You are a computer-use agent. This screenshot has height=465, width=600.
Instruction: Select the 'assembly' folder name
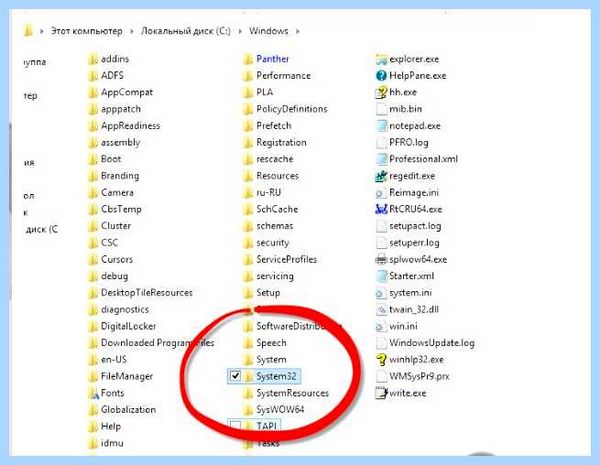pyautogui.click(x=121, y=142)
